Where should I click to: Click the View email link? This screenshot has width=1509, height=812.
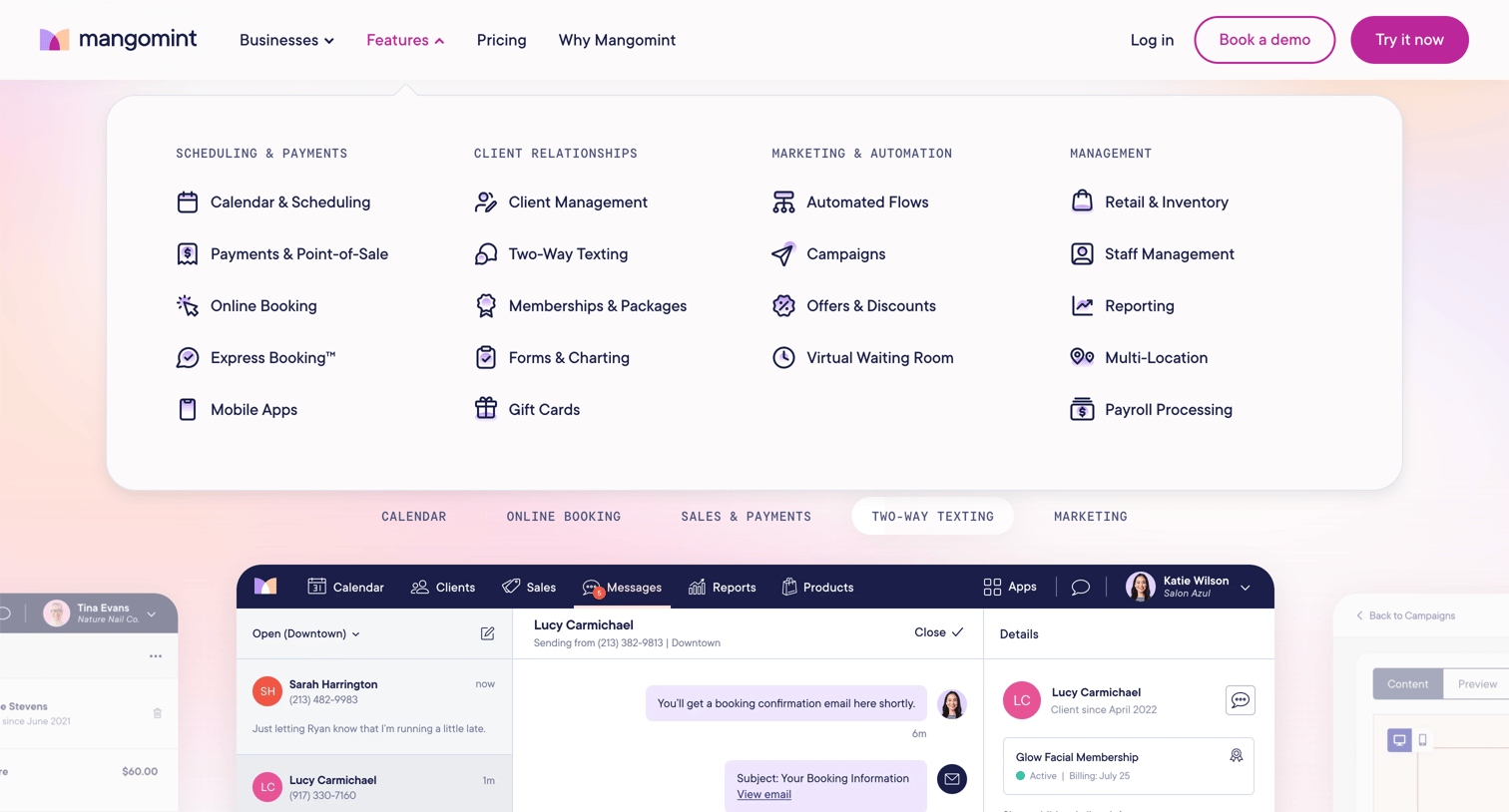(x=763, y=795)
